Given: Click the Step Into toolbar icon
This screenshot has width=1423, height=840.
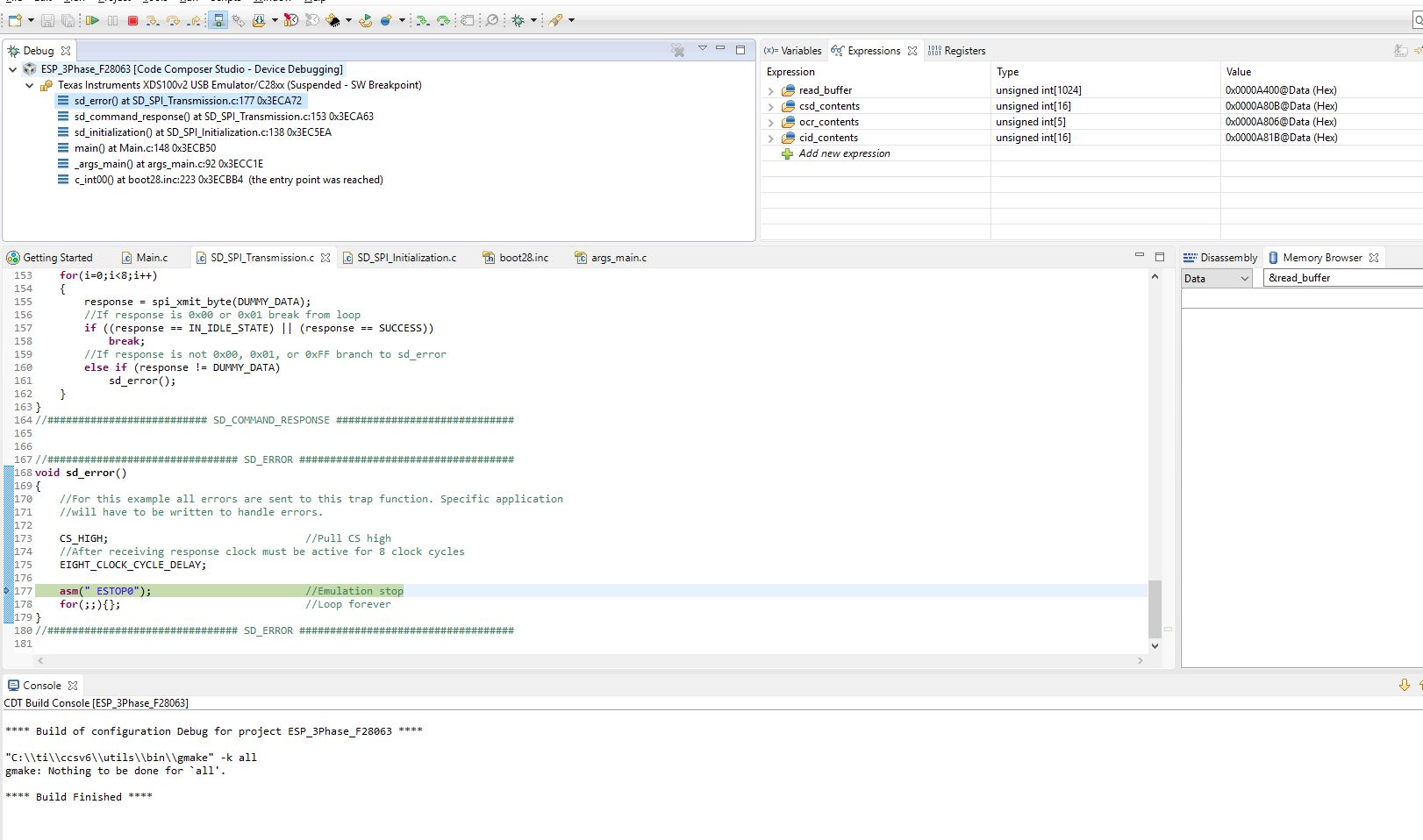Looking at the screenshot, I should pos(152,19).
